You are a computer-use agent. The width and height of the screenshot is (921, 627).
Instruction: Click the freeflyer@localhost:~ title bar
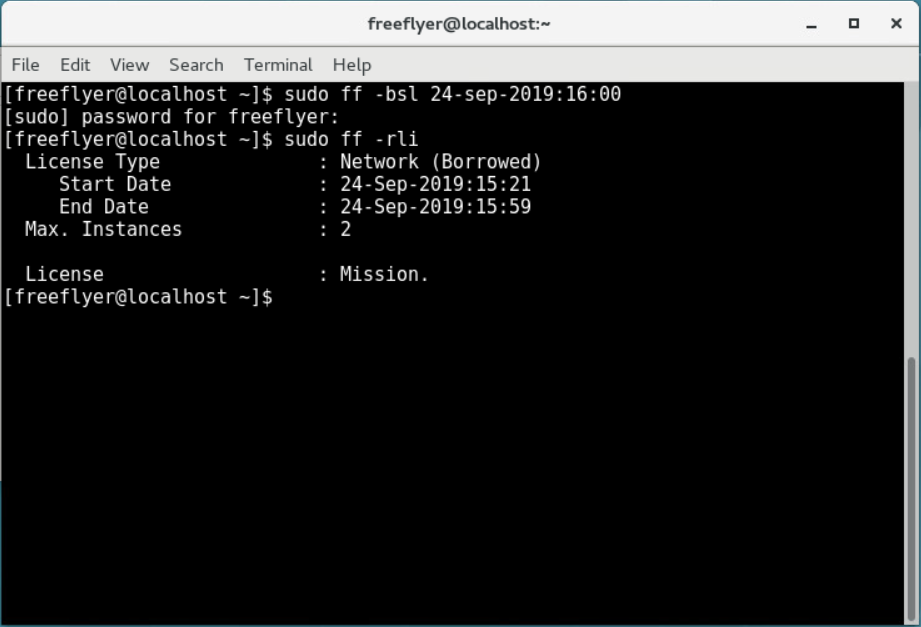459,24
